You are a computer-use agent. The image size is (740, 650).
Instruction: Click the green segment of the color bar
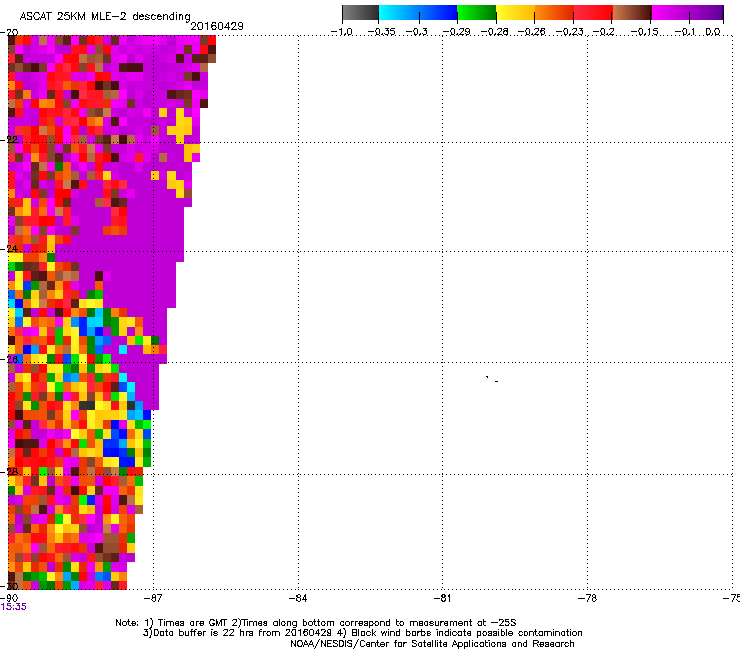pos(477,12)
